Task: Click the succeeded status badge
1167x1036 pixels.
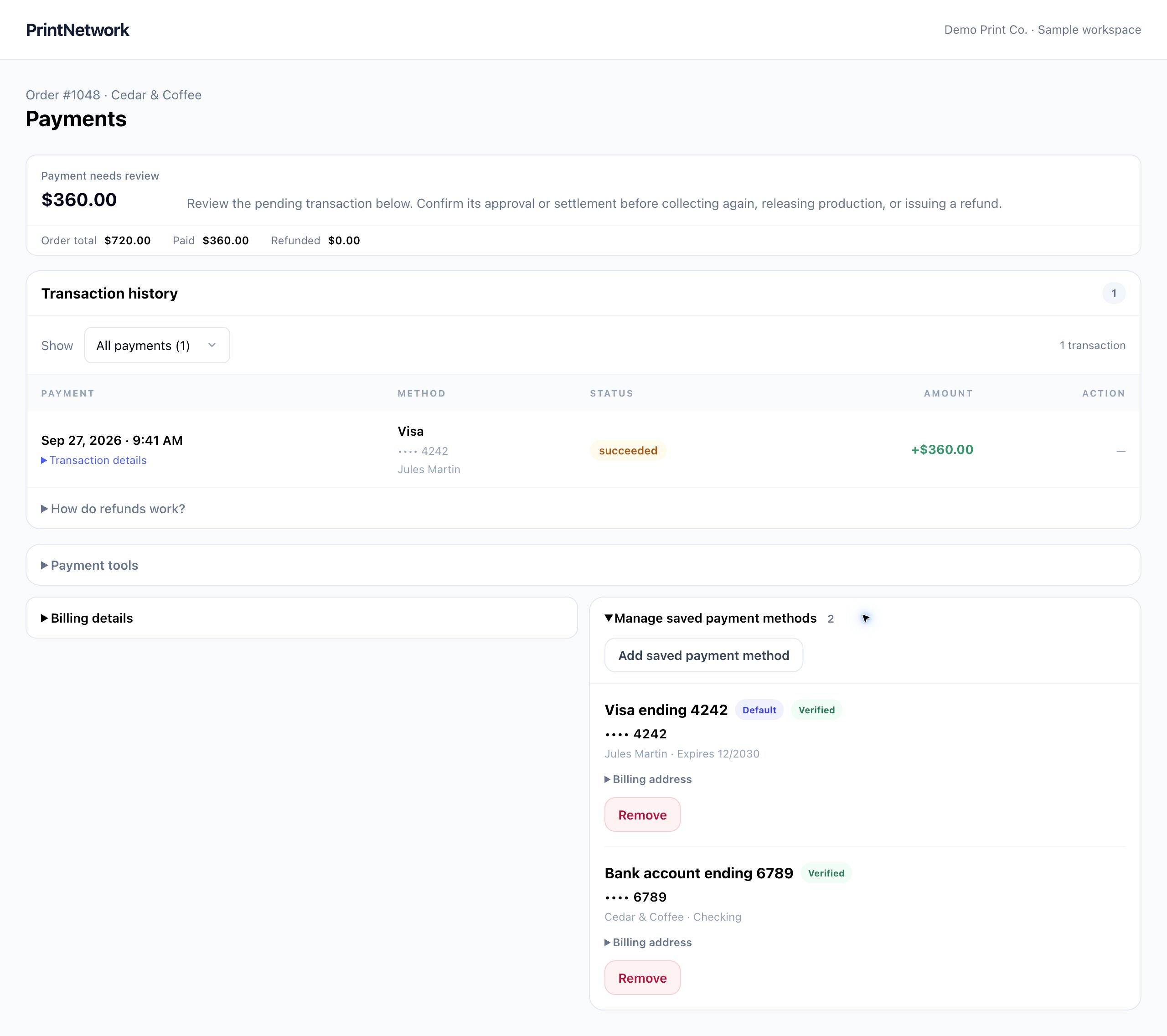Action: [628, 450]
